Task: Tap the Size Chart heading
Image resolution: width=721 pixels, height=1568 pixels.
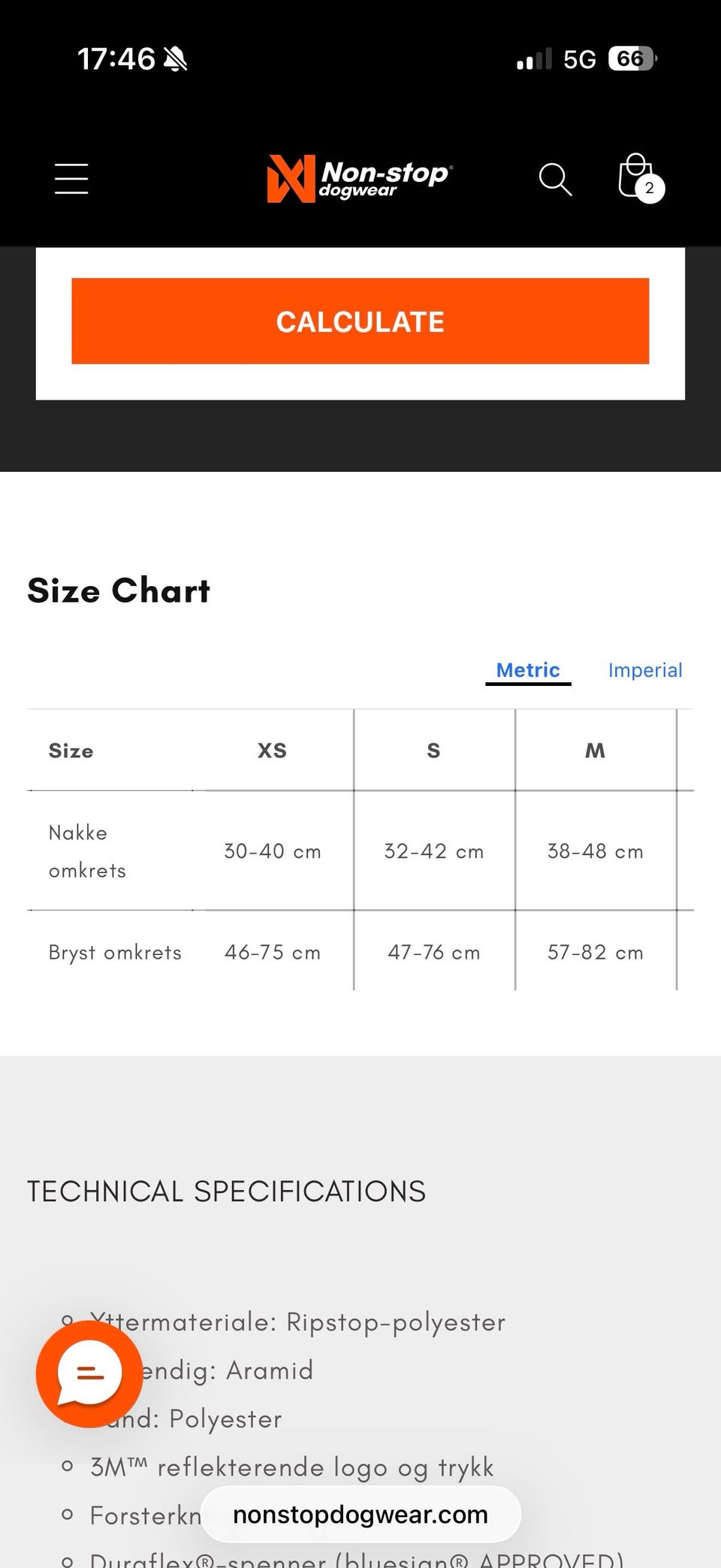Action: coord(119,591)
